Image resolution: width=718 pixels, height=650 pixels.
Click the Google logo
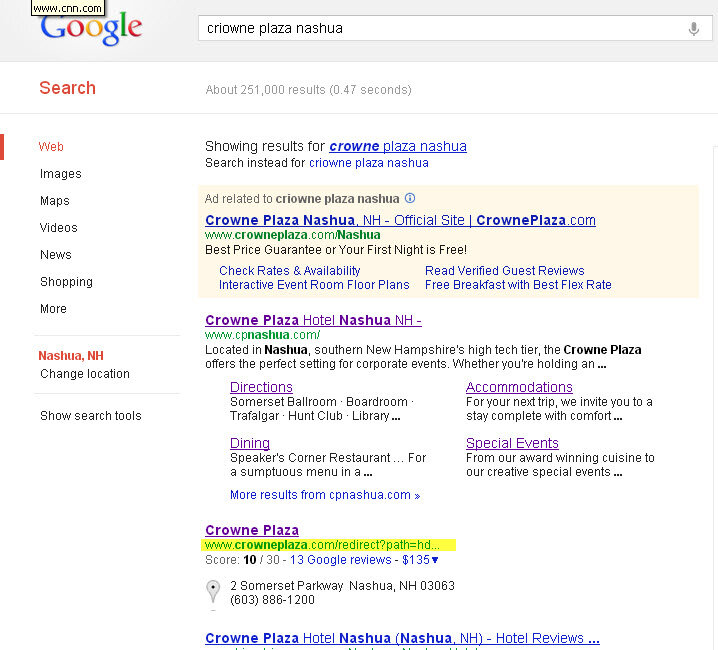click(x=91, y=28)
